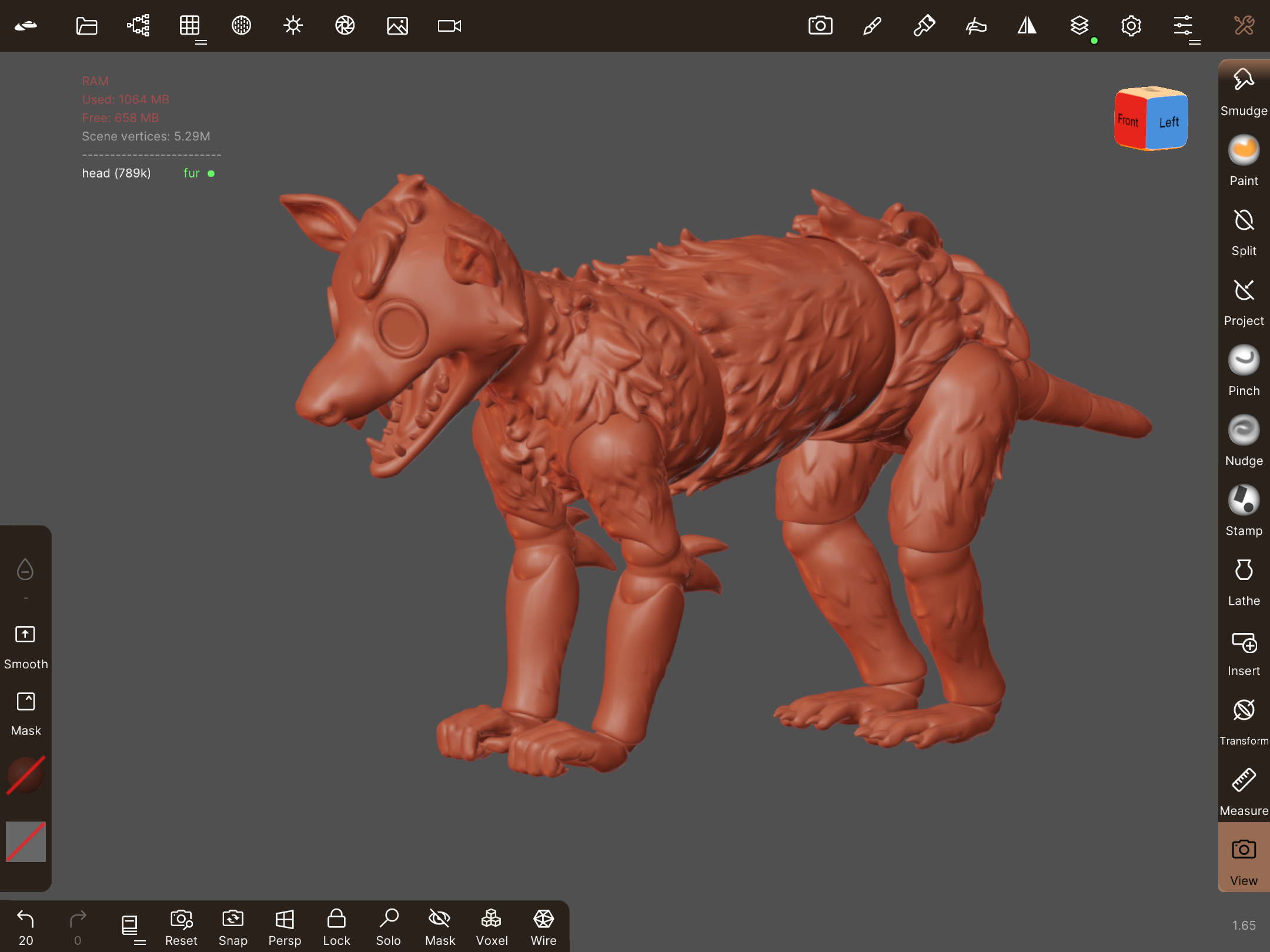This screenshot has height=952, width=1270.
Task: Open the material sphere menu
Action: pos(241,26)
